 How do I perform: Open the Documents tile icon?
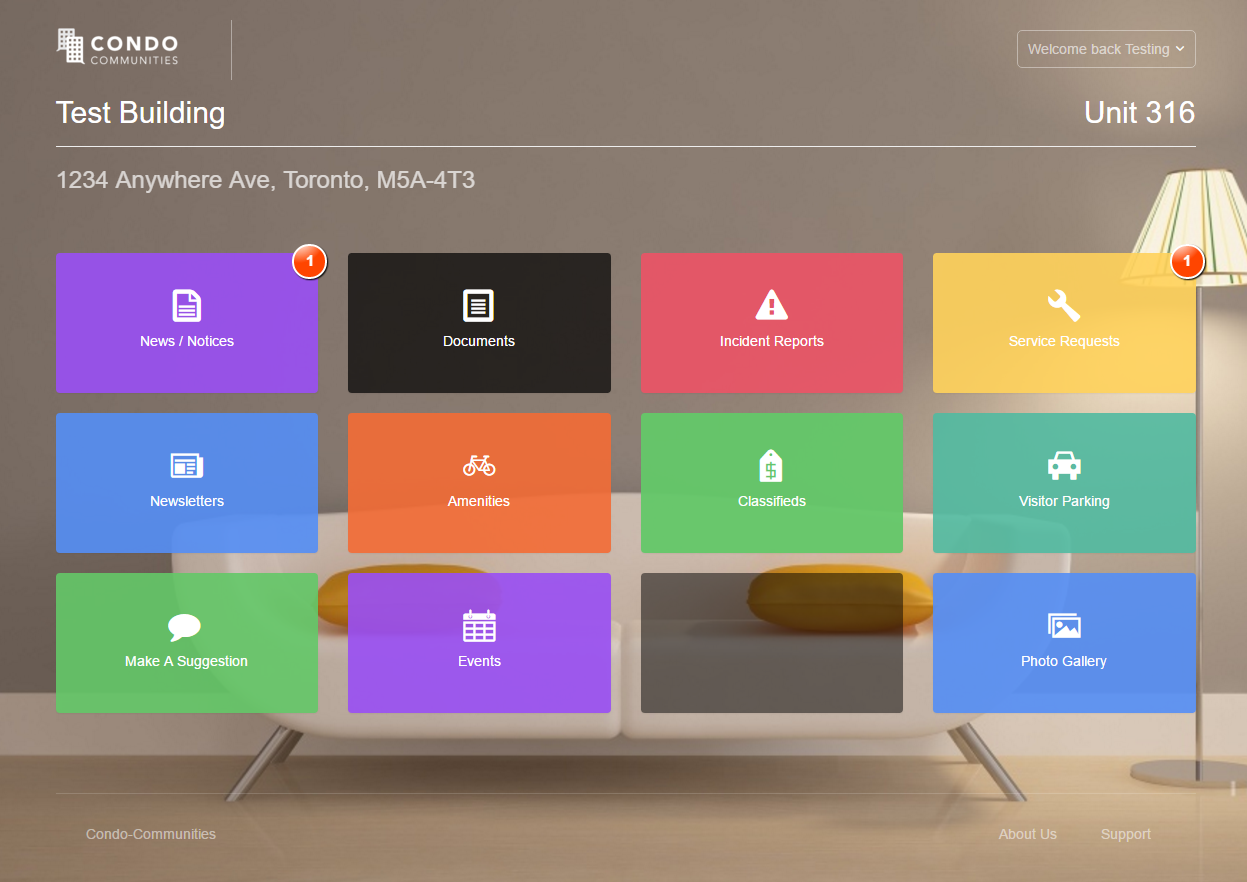click(479, 307)
